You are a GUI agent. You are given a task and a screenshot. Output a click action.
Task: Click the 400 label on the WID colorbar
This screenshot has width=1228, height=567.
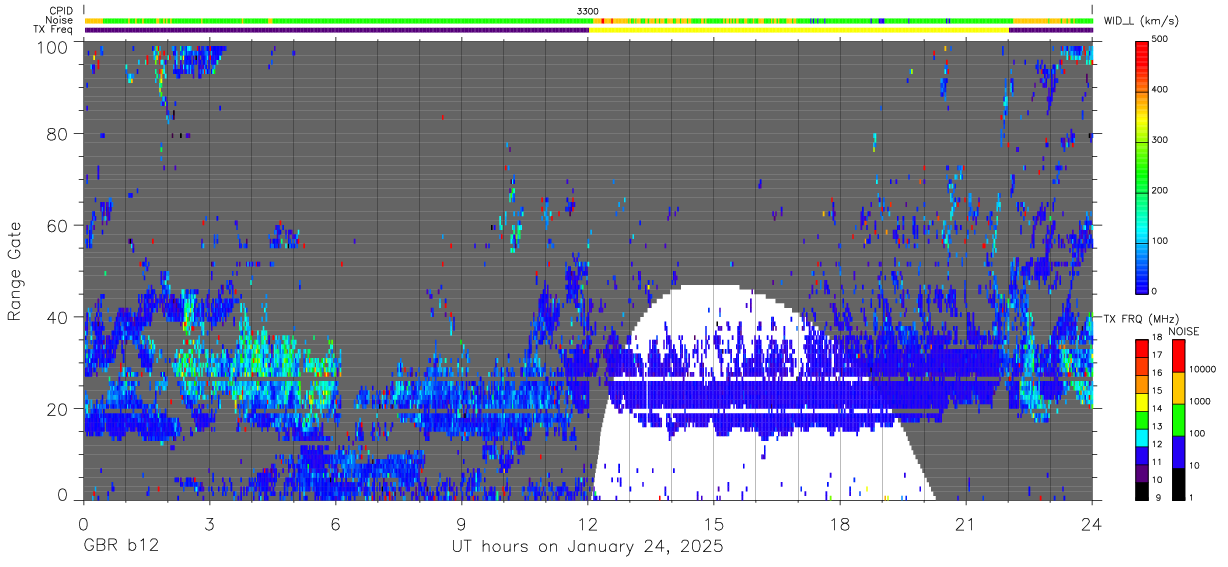coord(1161,90)
